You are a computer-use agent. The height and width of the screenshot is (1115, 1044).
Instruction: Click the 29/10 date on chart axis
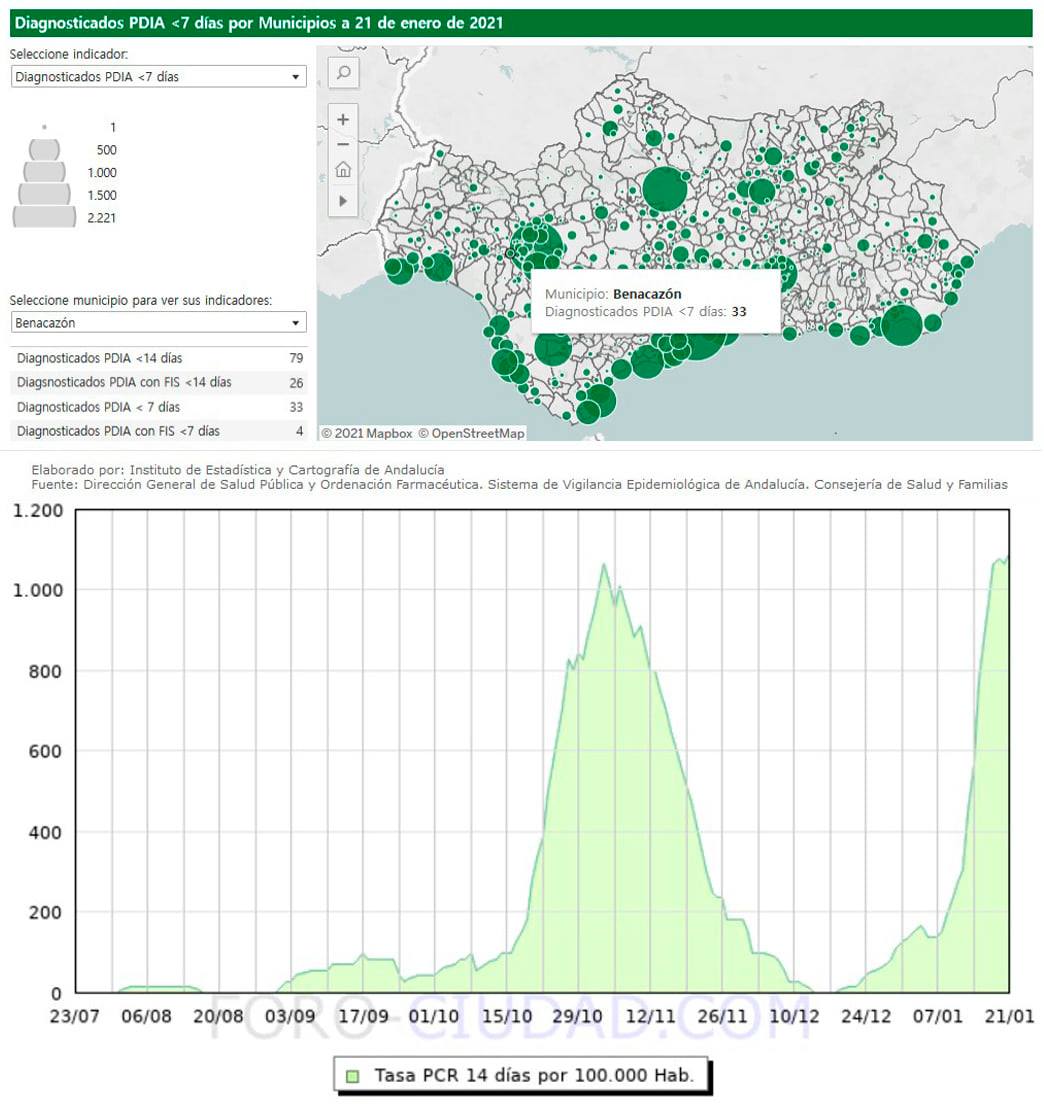point(579,1017)
